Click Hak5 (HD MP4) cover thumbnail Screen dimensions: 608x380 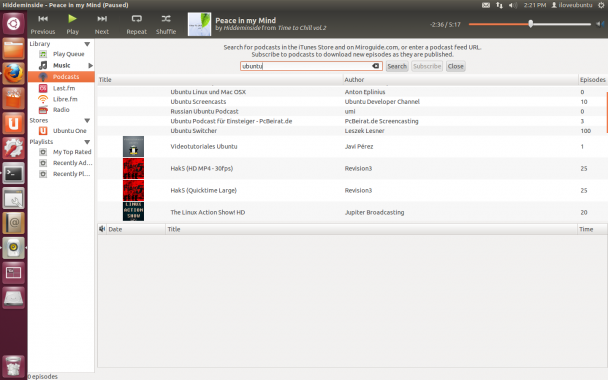(133, 168)
